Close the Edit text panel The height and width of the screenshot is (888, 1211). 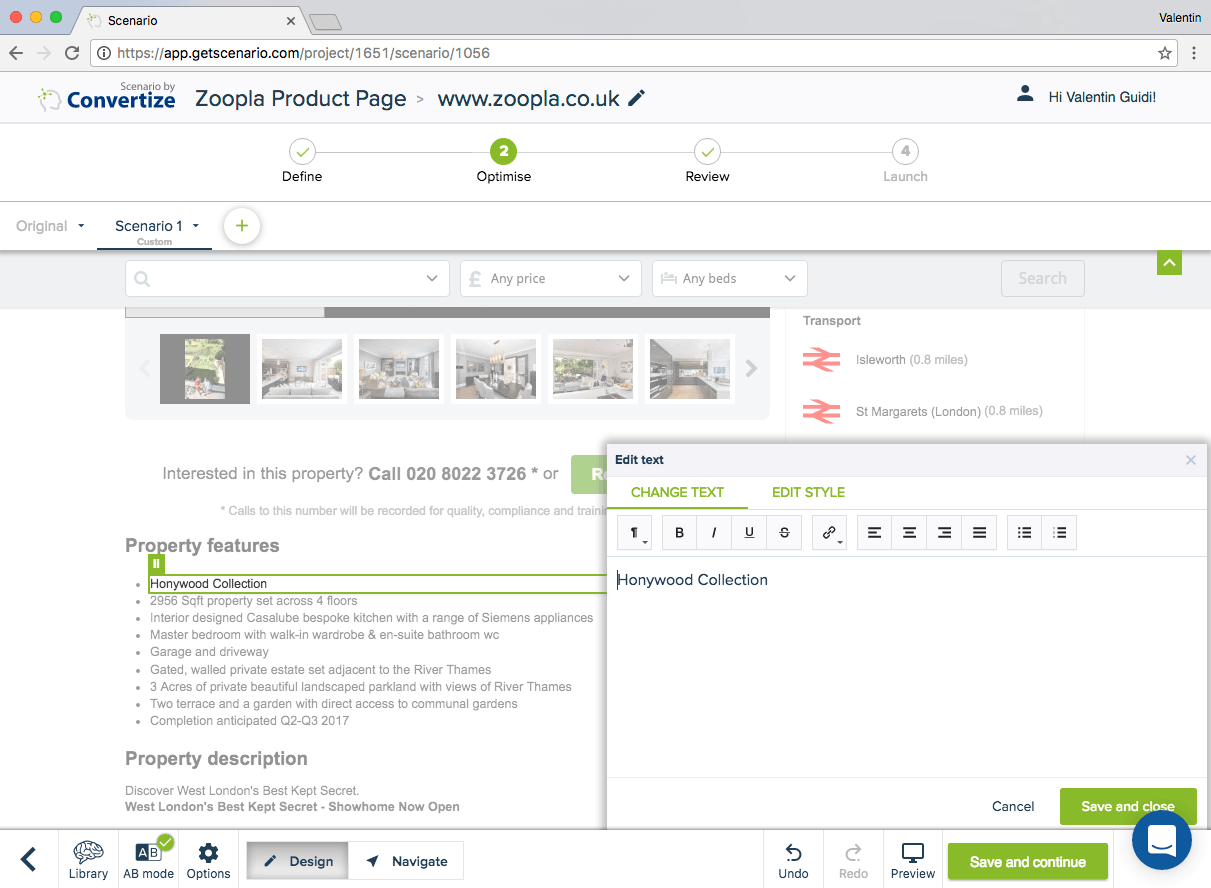[x=1191, y=460]
